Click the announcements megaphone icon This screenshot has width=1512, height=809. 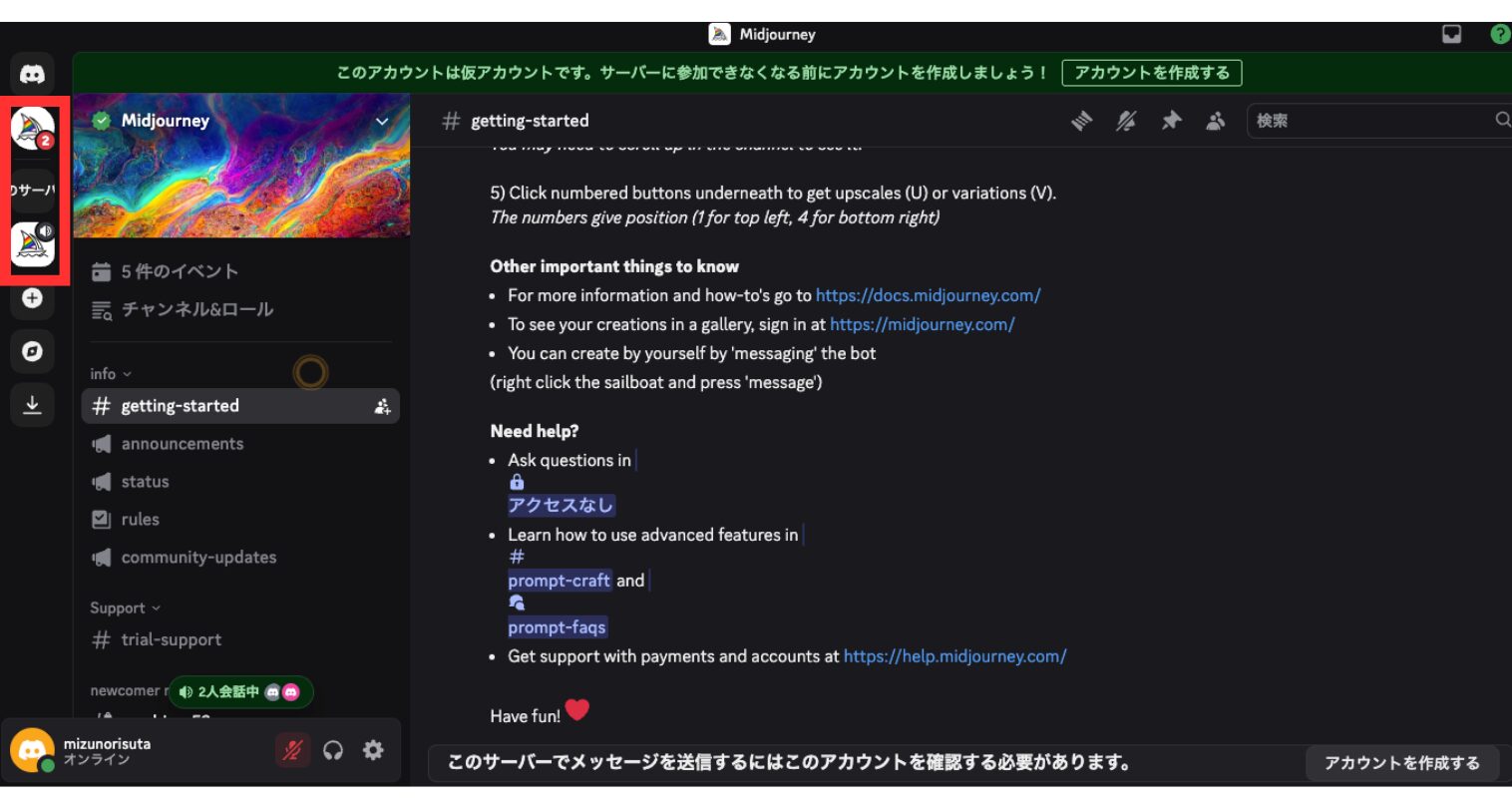tap(101, 444)
